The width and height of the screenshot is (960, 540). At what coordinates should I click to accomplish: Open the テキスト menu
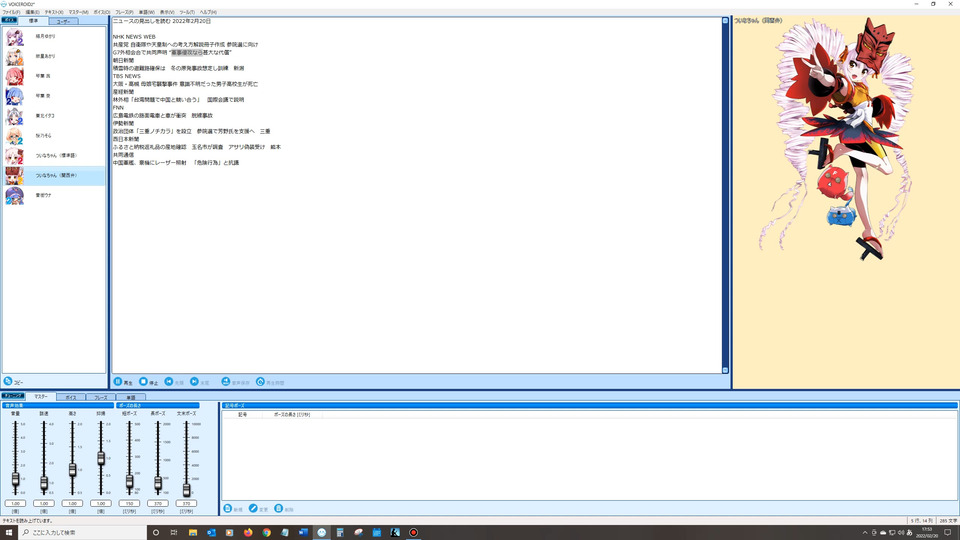click(x=54, y=12)
